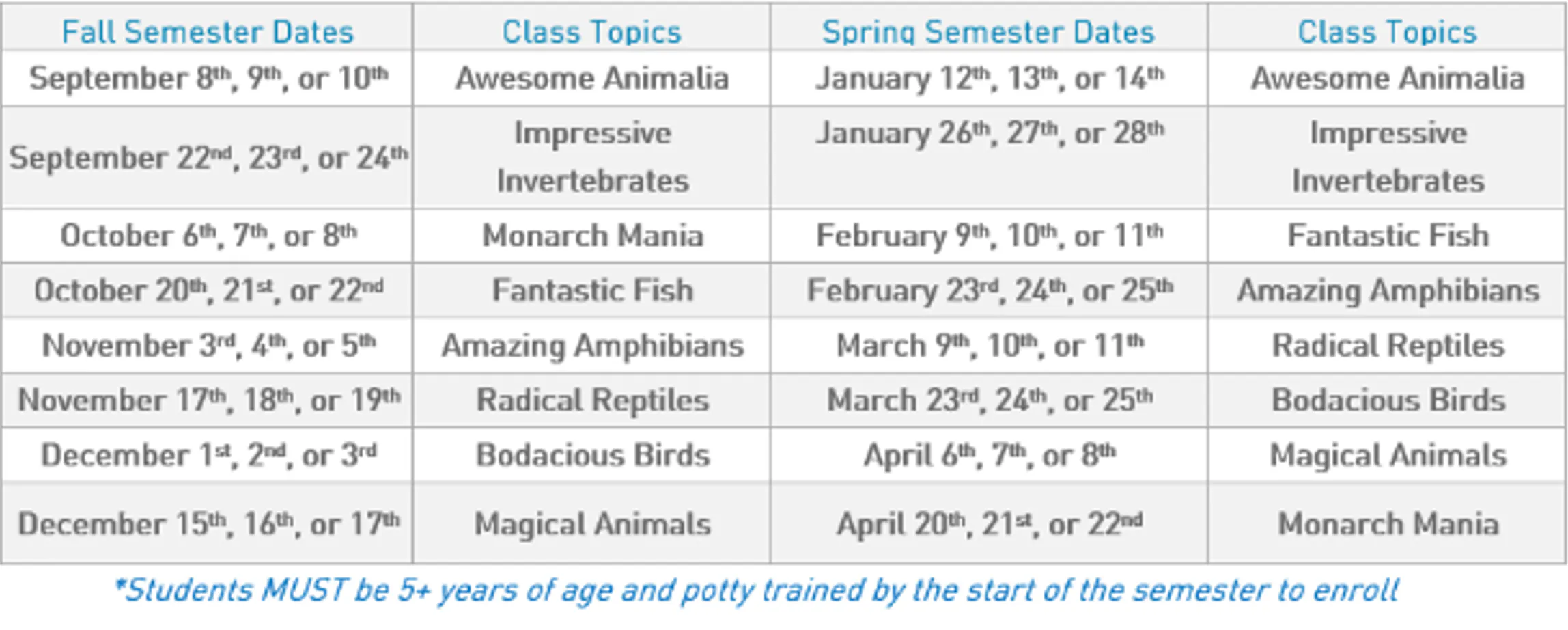Select the September 8th, 9th, or 10th cell

coord(208,78)
